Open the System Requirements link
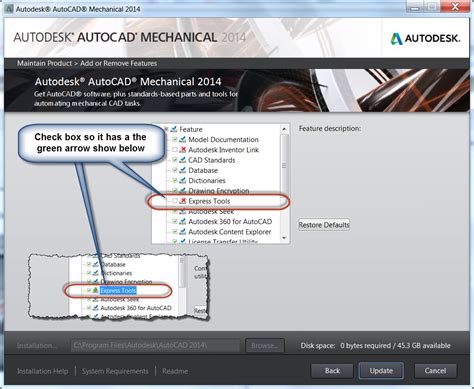 (115, 371)
